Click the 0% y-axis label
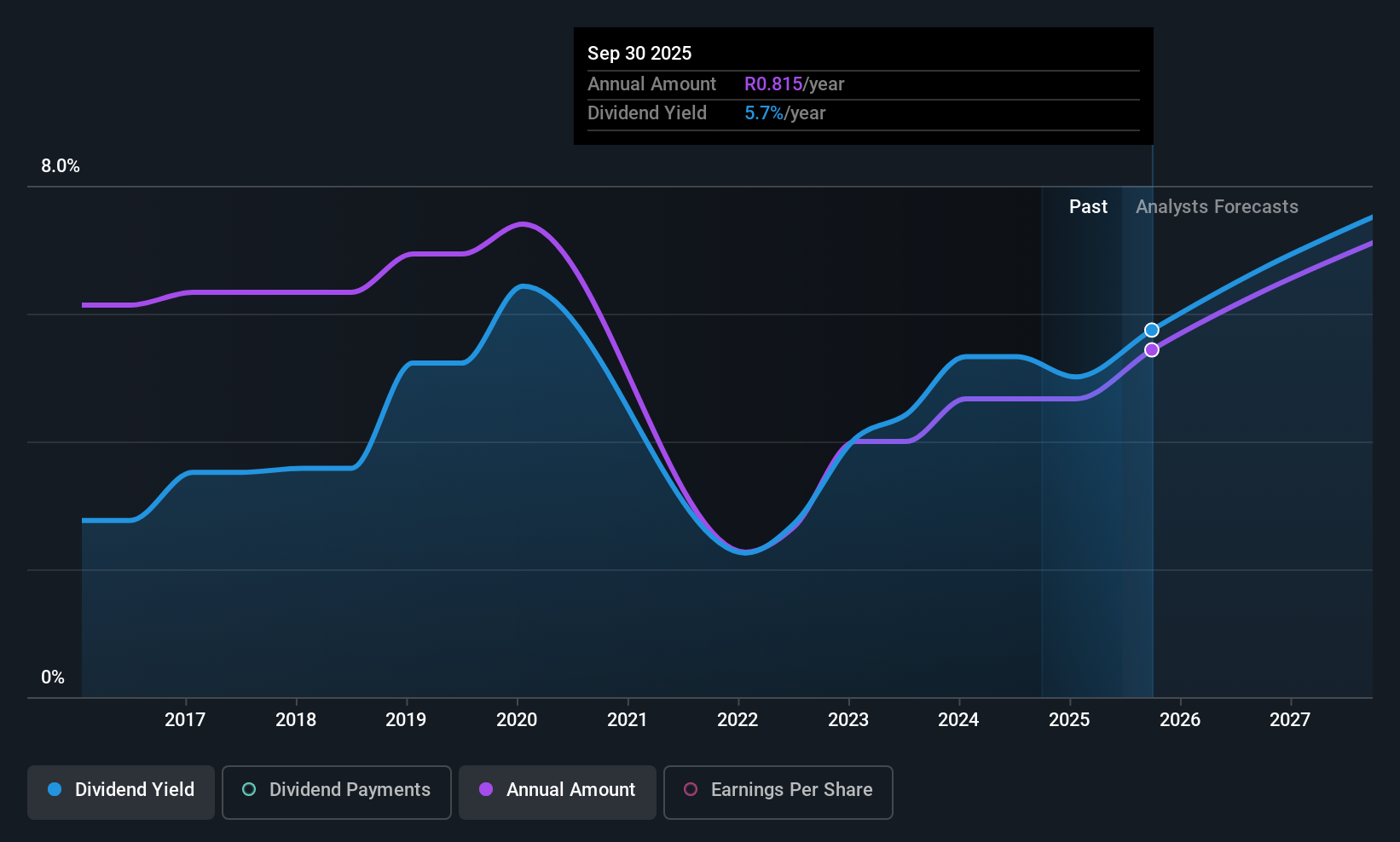The width and height of the screenshot is (1400, 842). pos(53,678)
